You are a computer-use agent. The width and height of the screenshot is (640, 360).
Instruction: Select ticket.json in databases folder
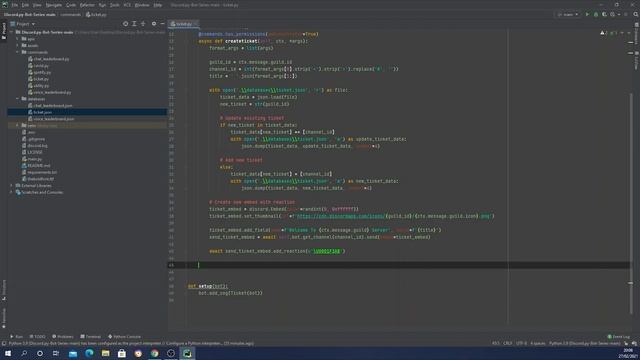pyautogui.click(x=42, y=112)
